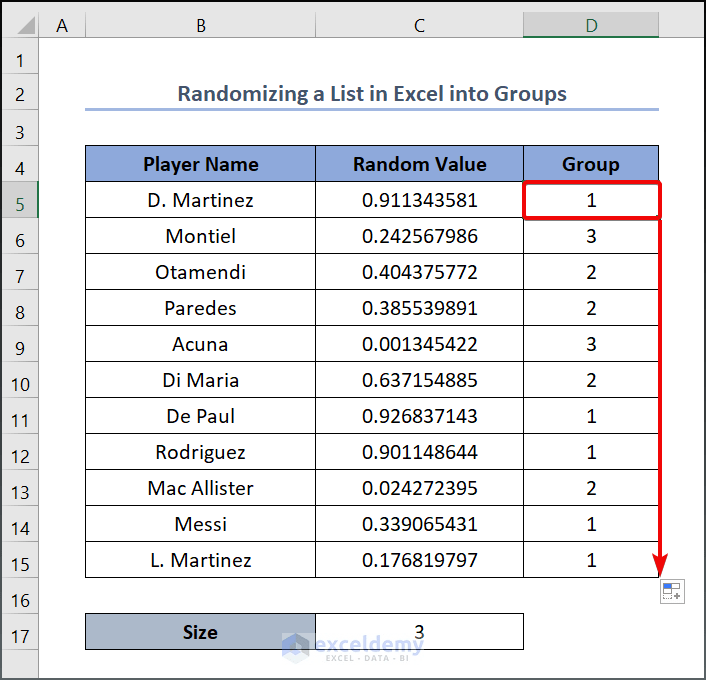
Task: Select Group cell for Montiel
Action: tap(591, 236)
